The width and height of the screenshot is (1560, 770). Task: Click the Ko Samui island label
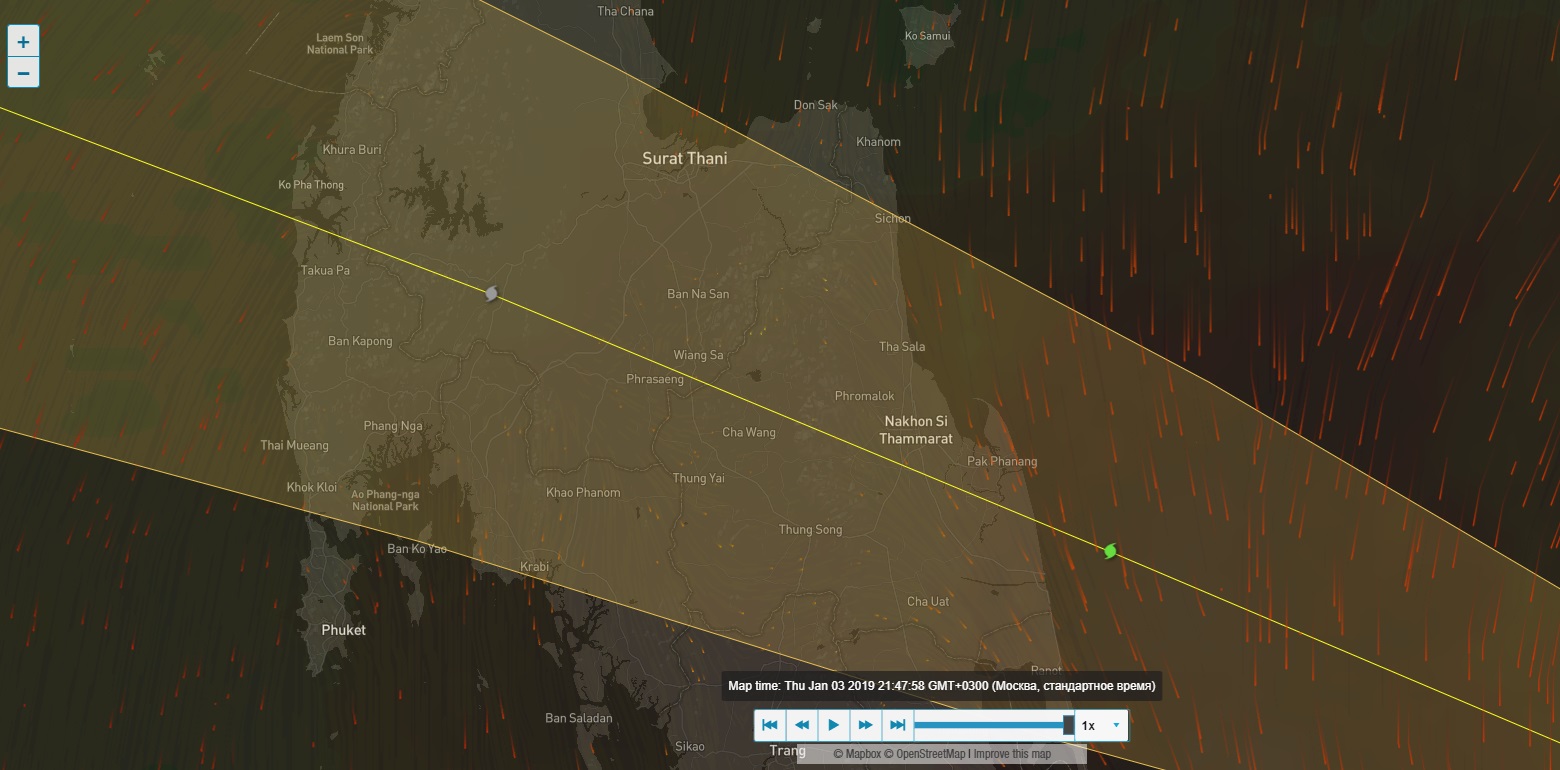click(927, 36)
